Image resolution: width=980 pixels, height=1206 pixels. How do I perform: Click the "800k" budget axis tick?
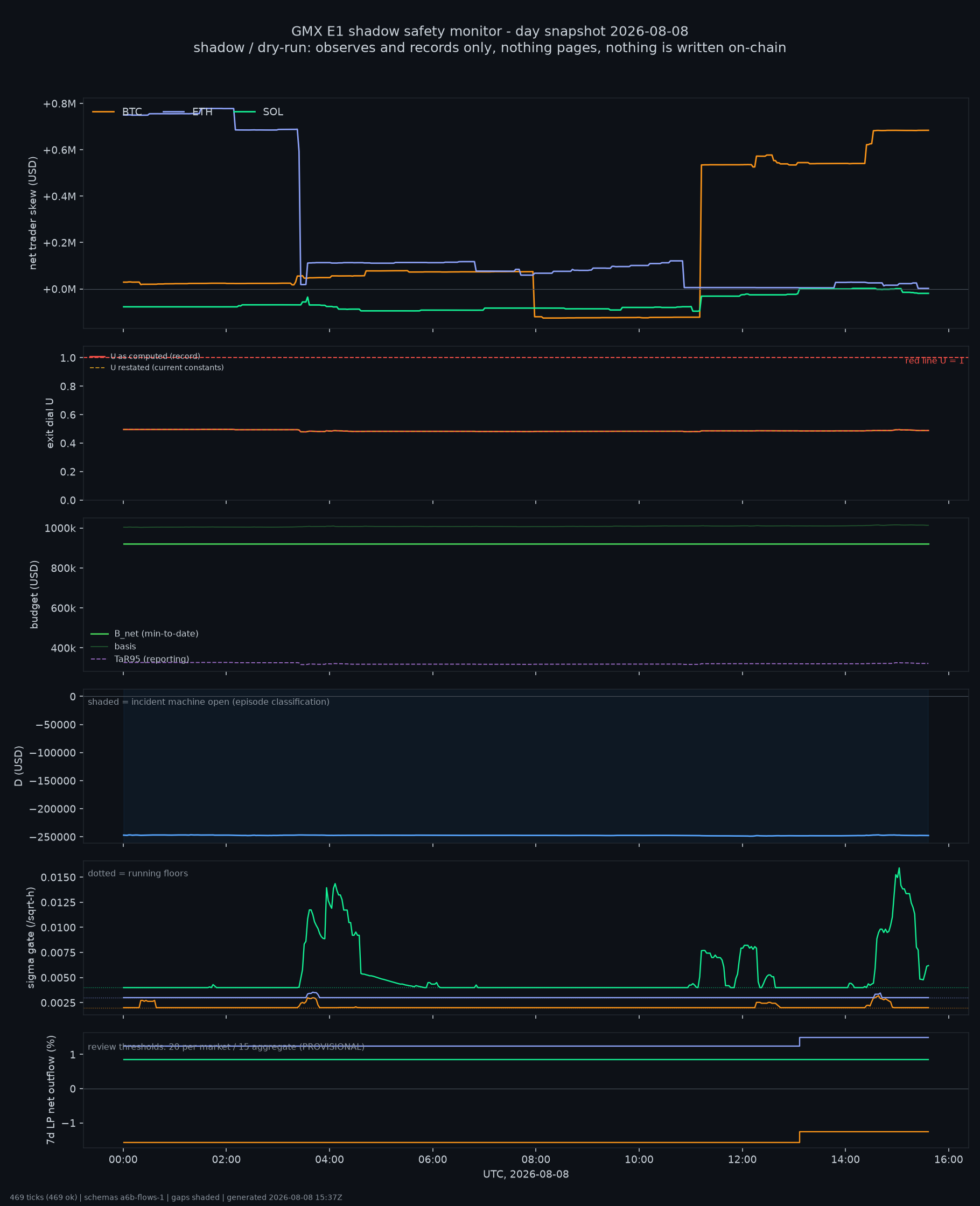tap(63, 569)
